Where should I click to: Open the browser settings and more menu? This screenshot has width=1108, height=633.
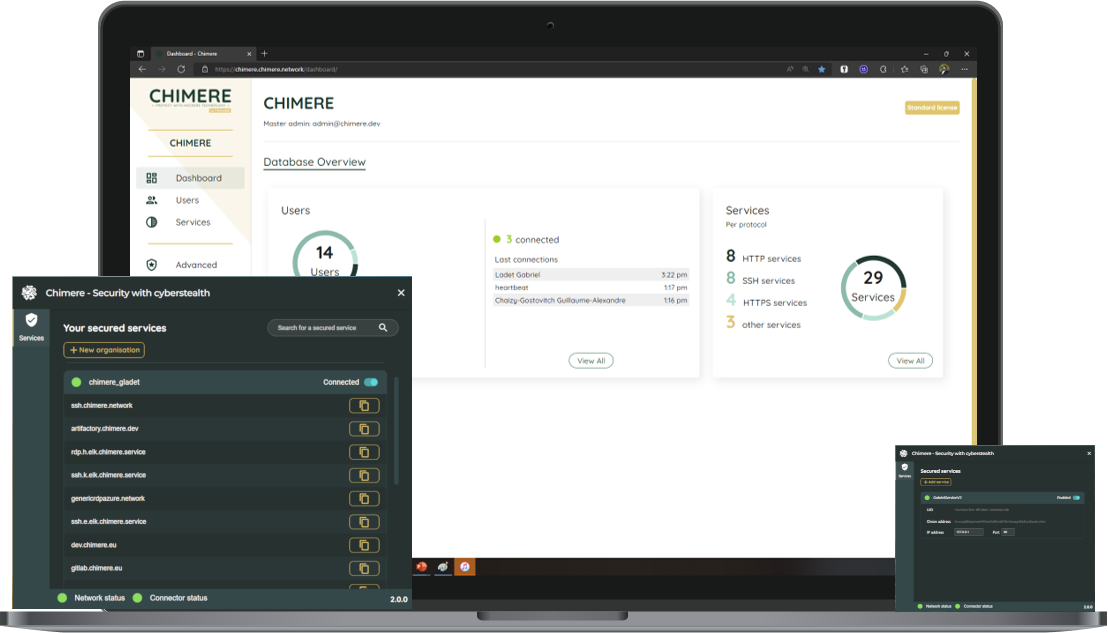(965, 69)
